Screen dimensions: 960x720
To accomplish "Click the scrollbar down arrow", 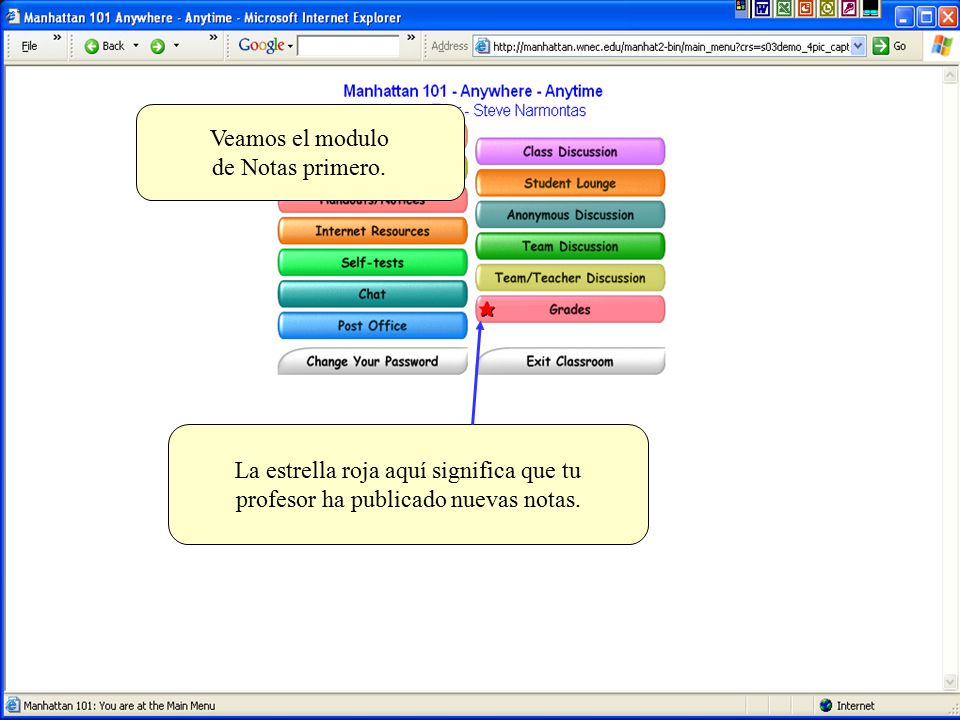I will pyautogui.click(x=950, y=681).
